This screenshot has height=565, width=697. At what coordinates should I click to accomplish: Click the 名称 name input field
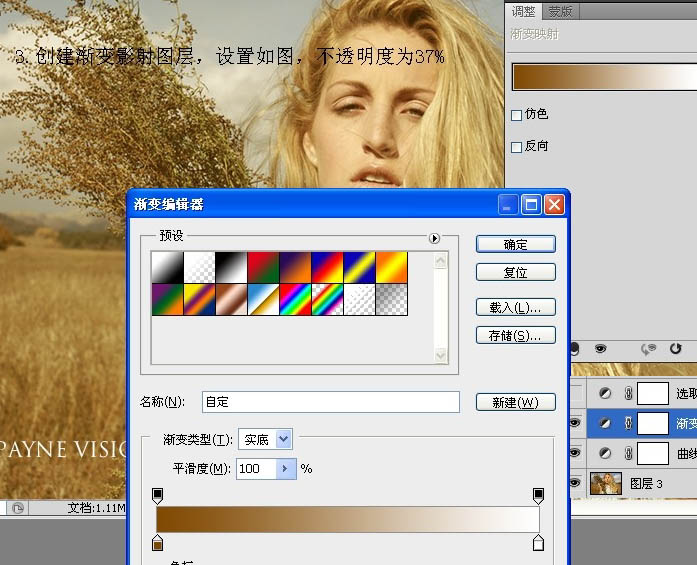coord(330,402)
